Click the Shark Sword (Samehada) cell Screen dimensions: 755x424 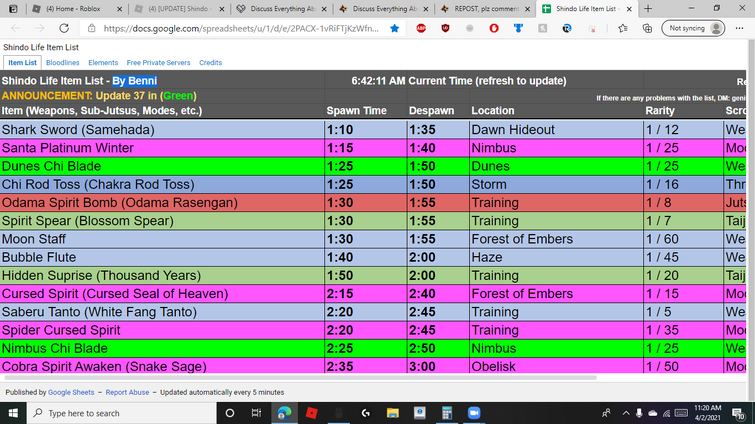click(x=162, y=129)
